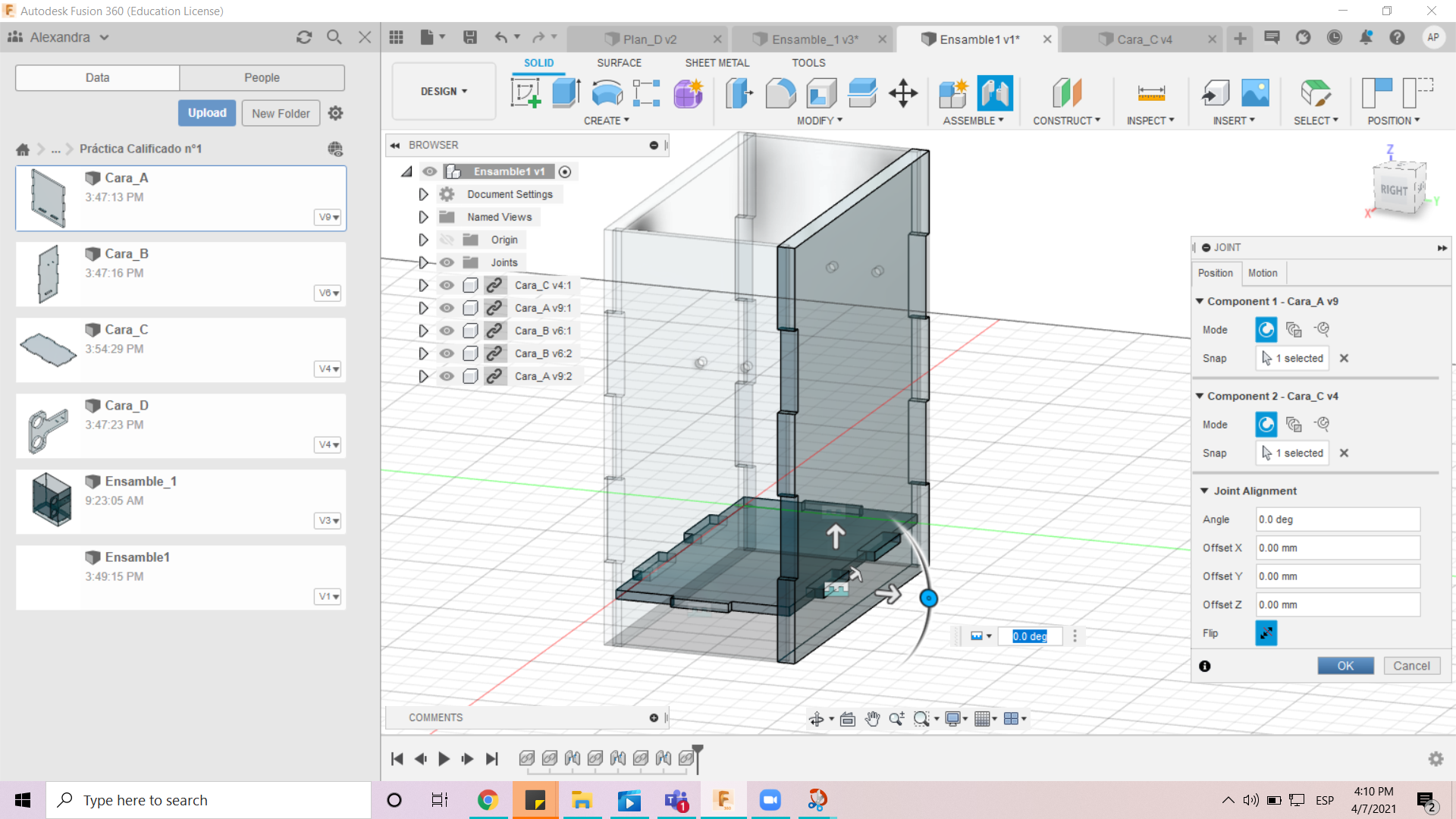Switch to the People tab

click(262, 77)
